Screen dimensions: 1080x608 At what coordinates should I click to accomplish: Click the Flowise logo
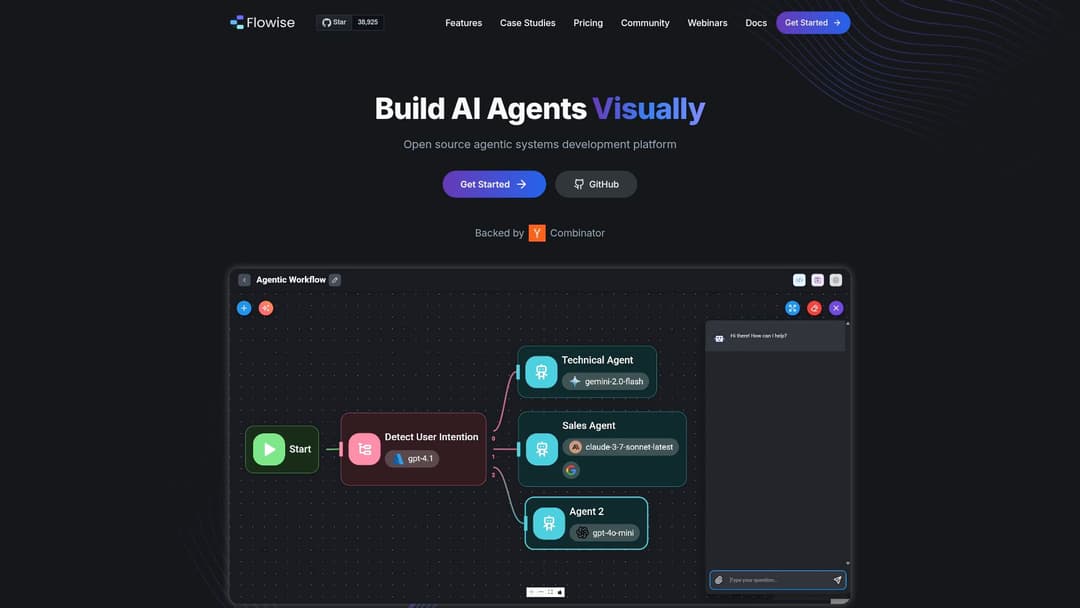(x=262, y=22)
